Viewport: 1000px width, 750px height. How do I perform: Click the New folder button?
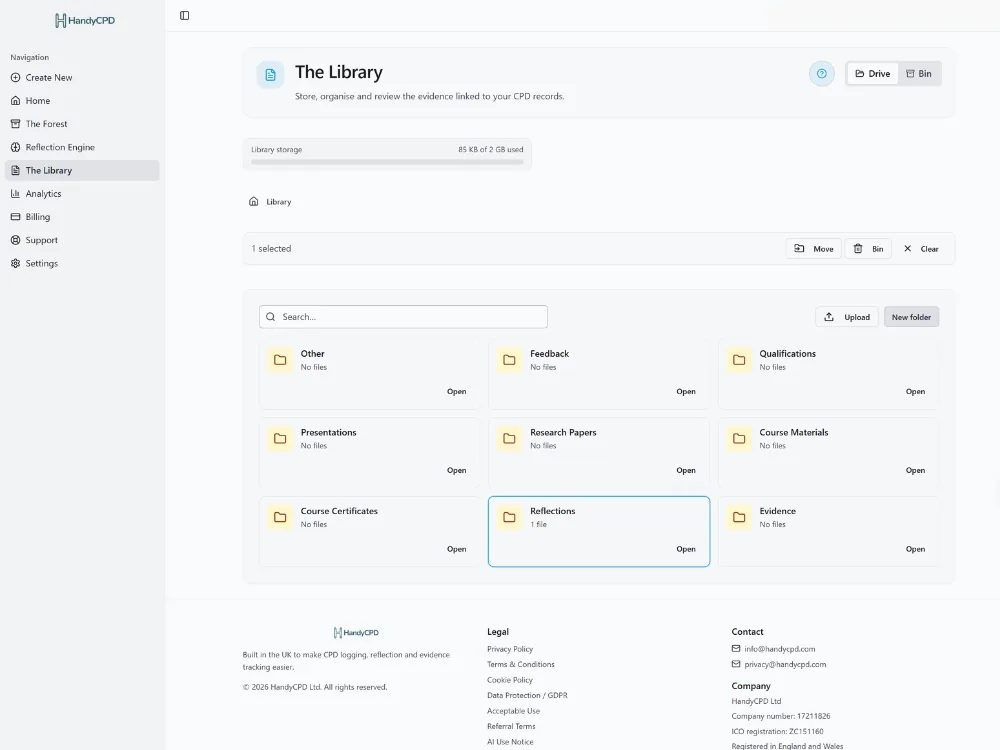point(911,317)
